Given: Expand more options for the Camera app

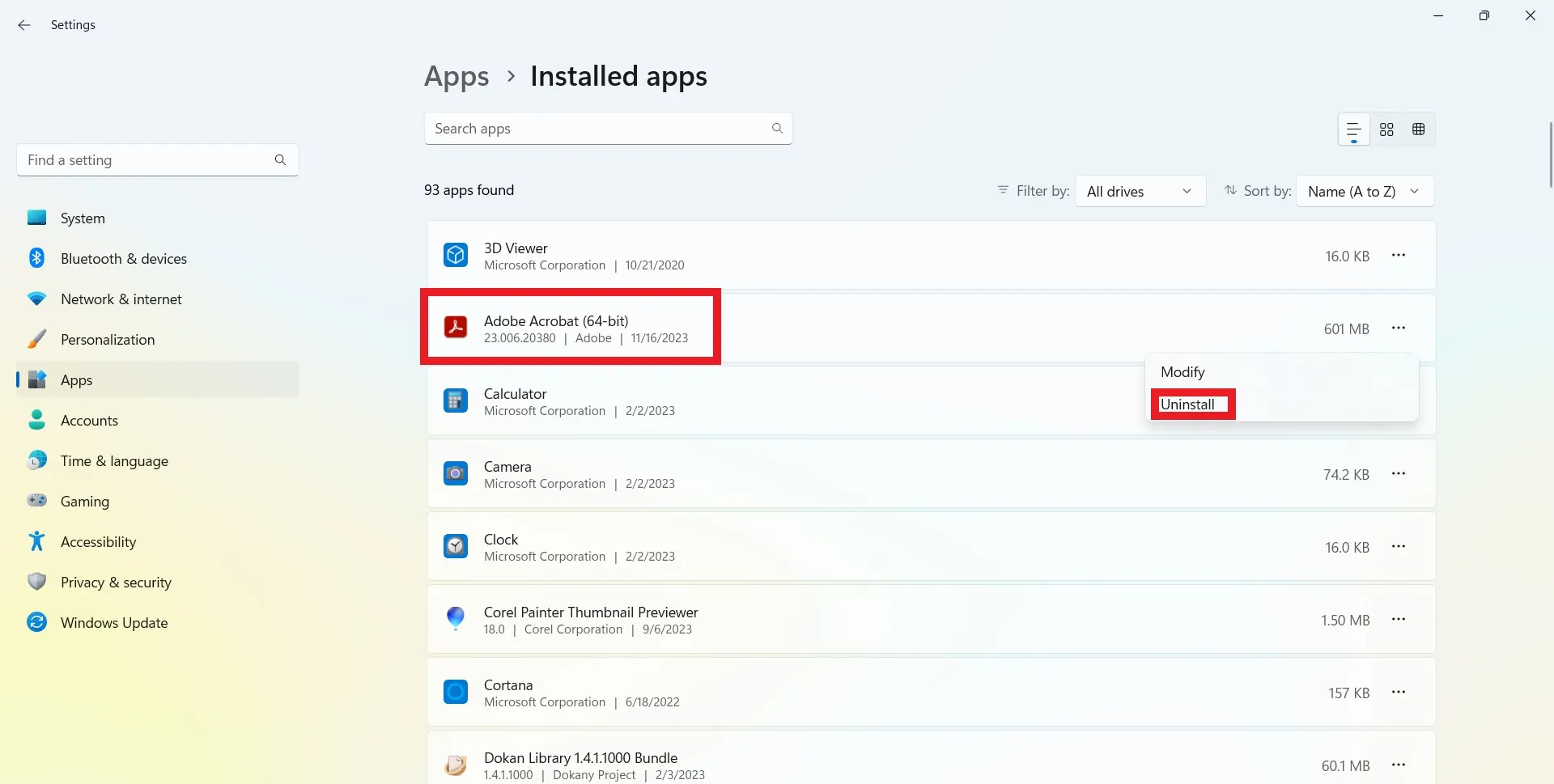Looking at the screenshot, I should click(1399, 473).
